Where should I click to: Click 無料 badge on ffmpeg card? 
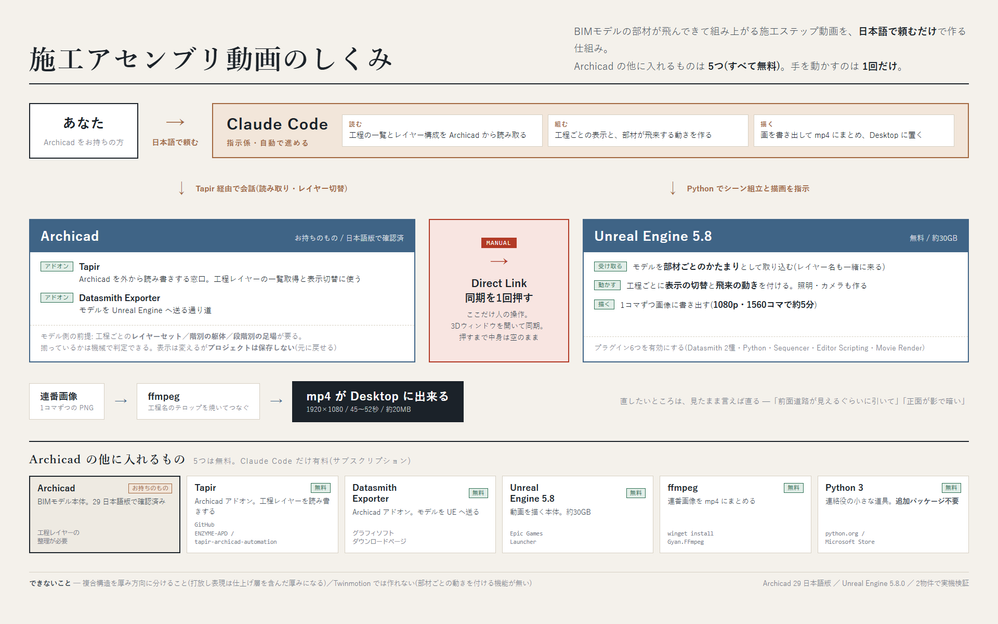click(x=793, y=488)
